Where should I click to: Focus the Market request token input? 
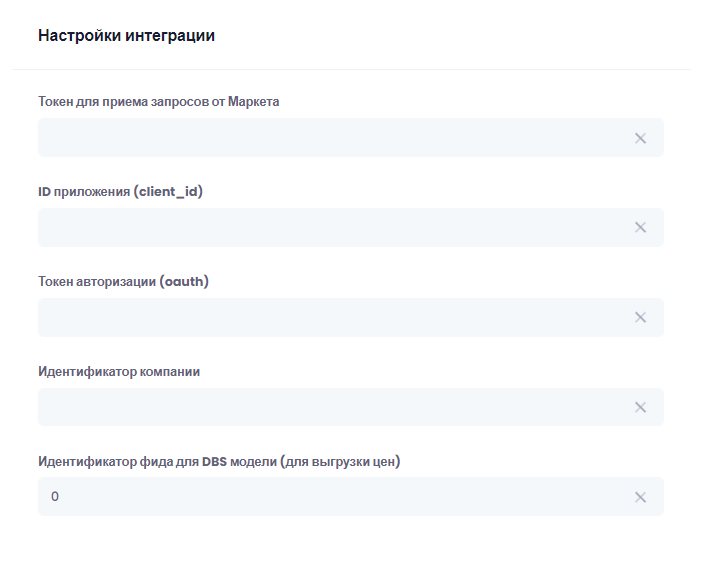330,138
